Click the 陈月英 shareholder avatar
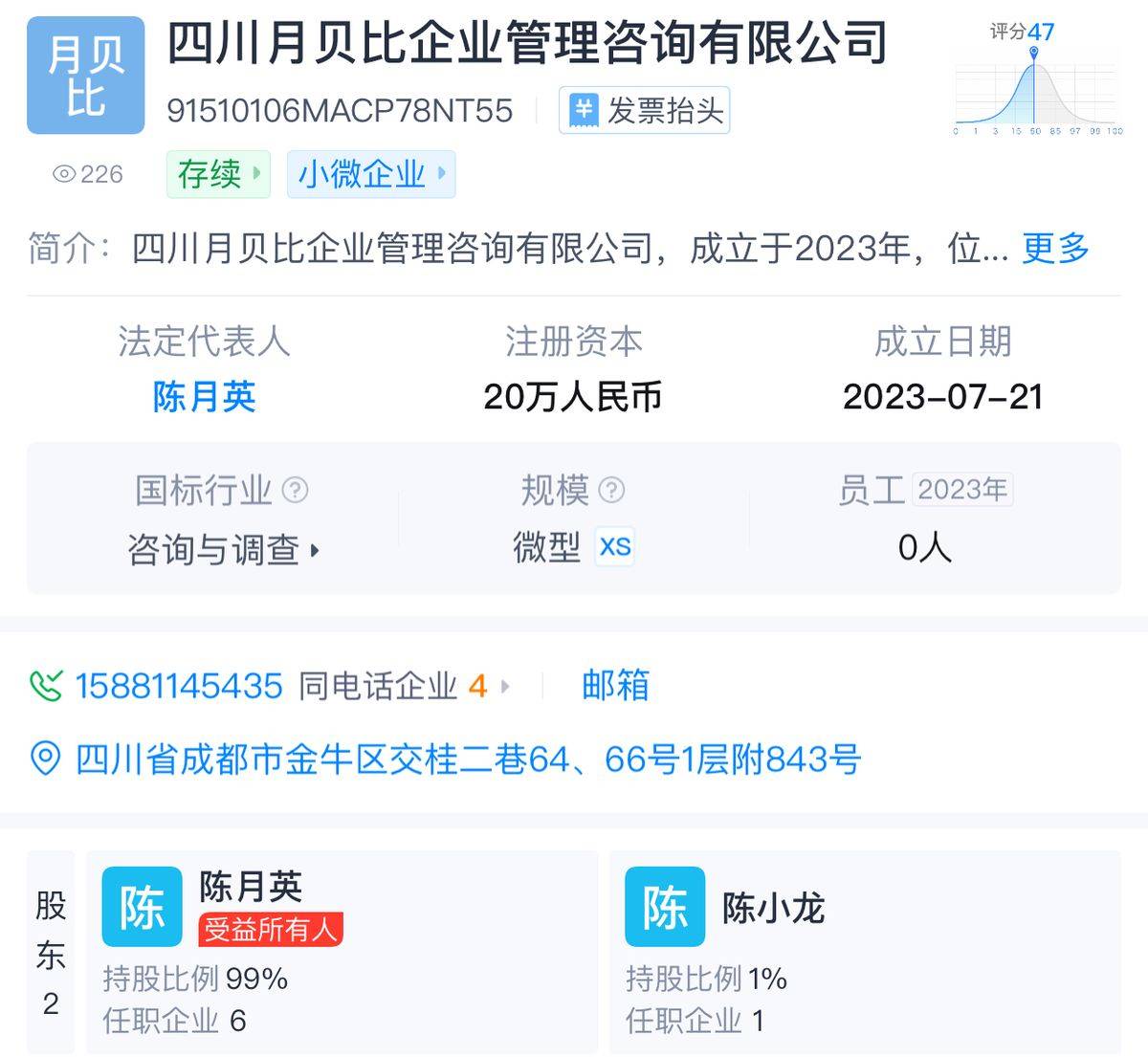The image size is (1148, 1057). [x=142, y=906]
